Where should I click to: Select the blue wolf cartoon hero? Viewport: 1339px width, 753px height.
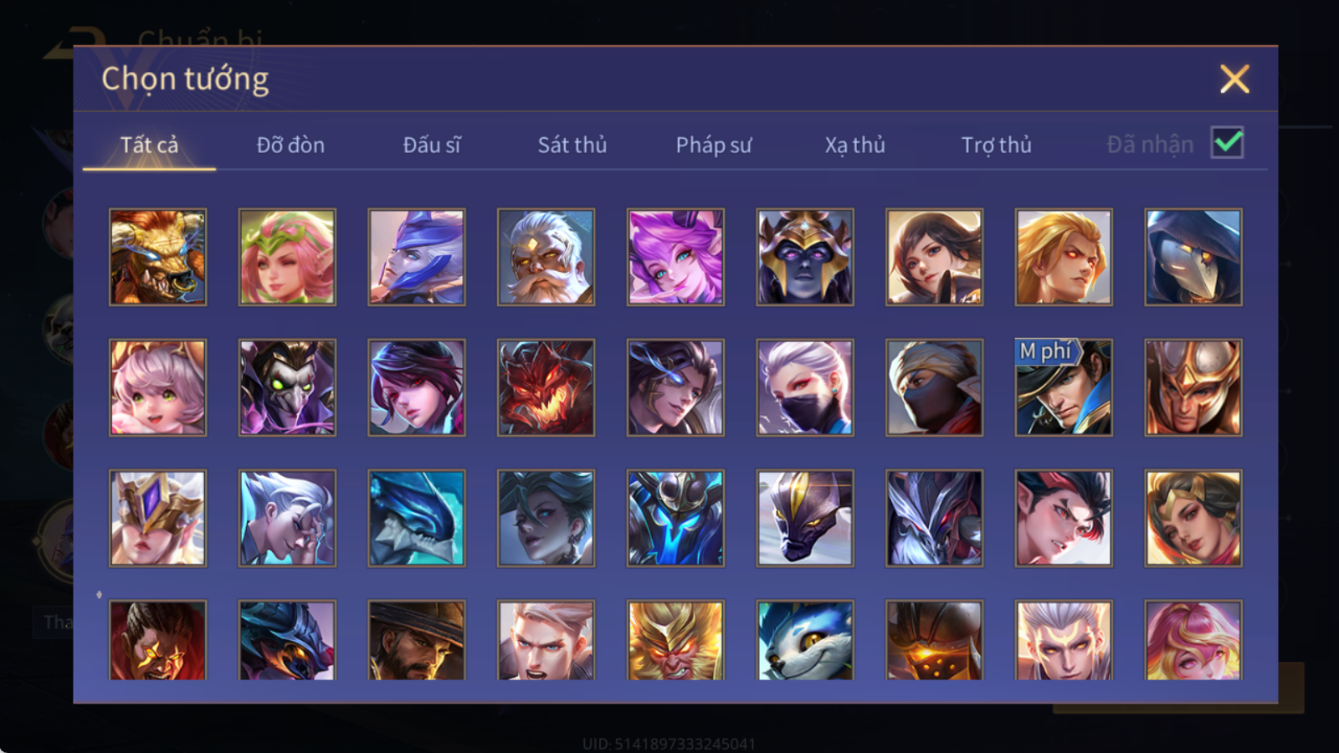tap(805, 640)
